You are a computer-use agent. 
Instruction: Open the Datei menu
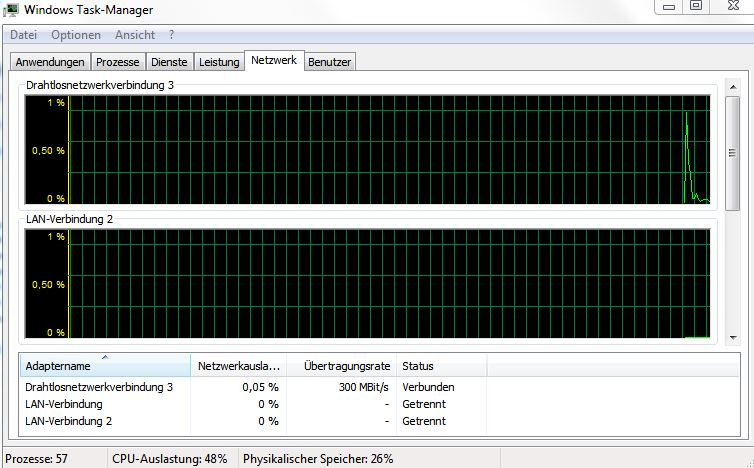(23, 35)
